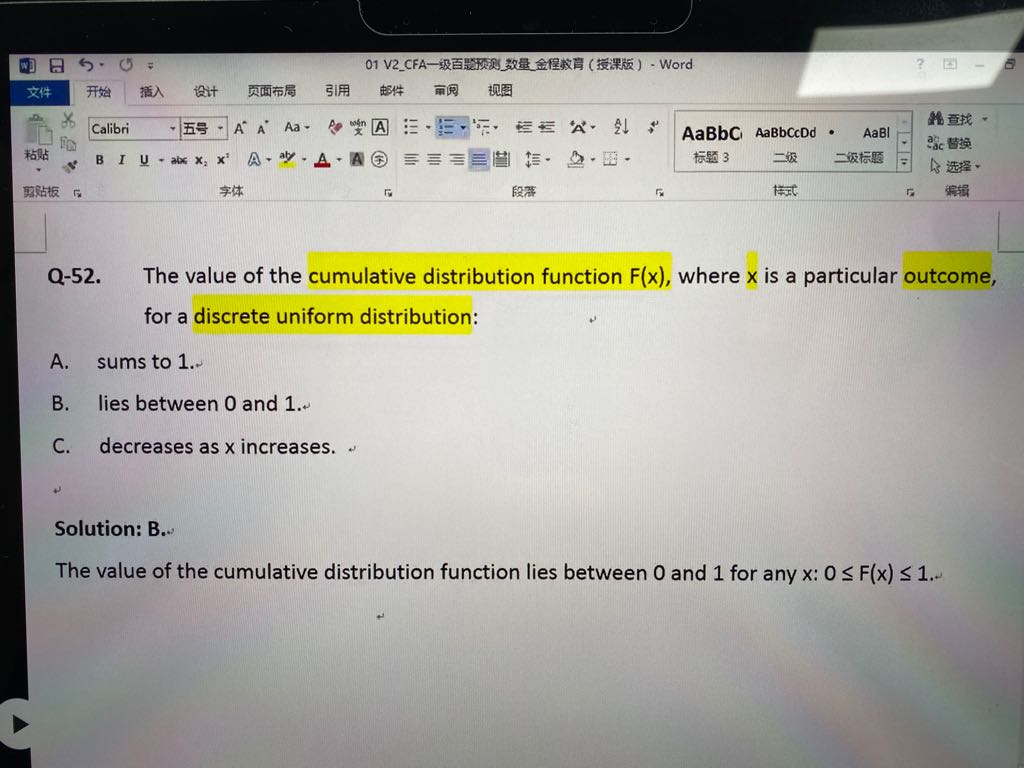Toggle superscript formatting
The width and height of the screenshot is (1024, 768).
tap(223, 159)
